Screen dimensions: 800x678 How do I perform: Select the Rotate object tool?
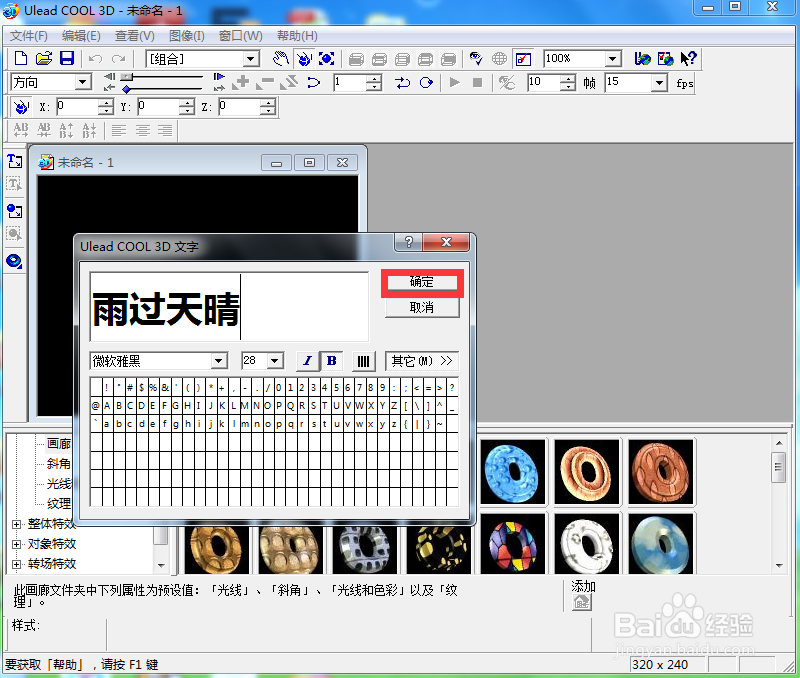coord(304,59)
